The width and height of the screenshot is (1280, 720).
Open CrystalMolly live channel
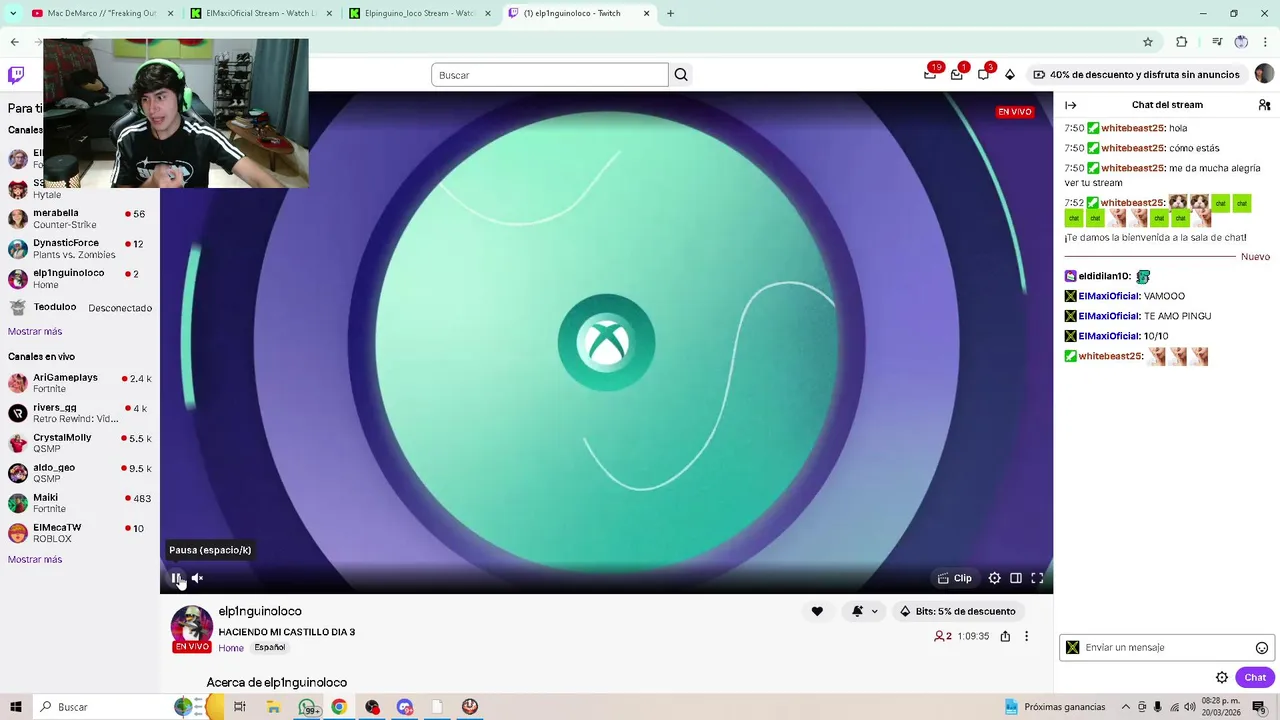click(80, 443)
